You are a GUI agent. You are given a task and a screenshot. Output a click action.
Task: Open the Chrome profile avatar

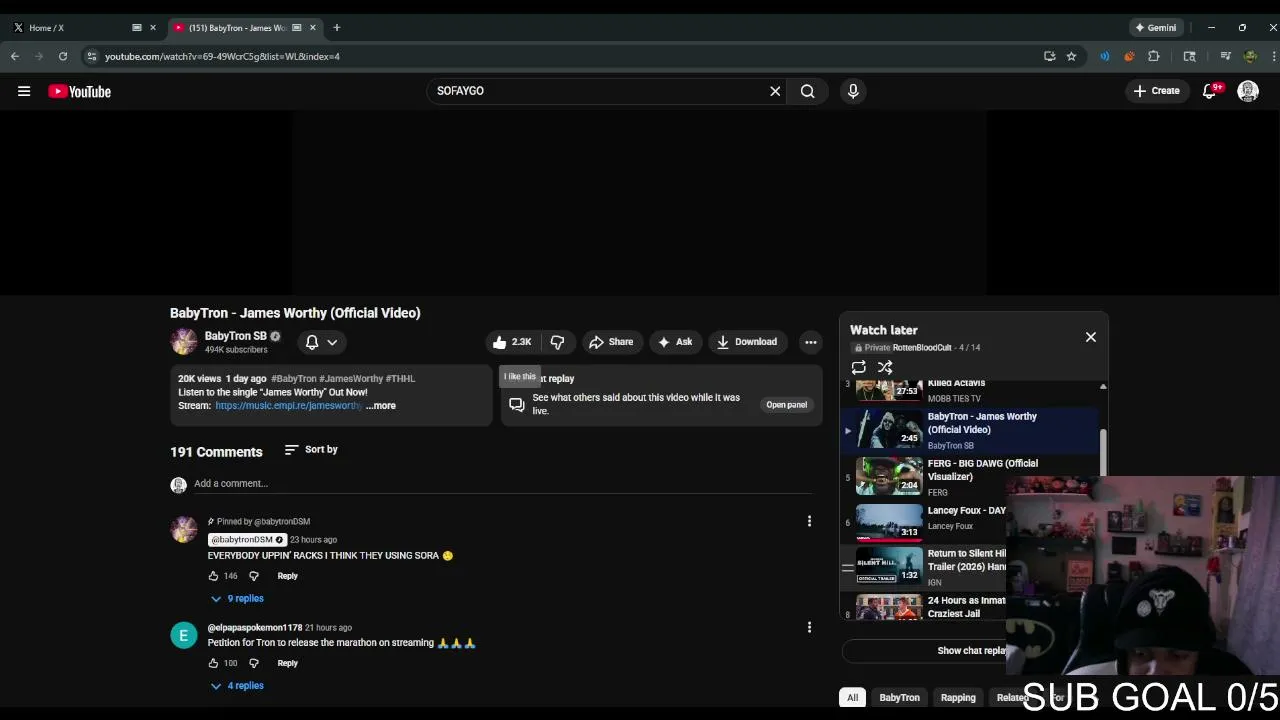[1250, 56]
